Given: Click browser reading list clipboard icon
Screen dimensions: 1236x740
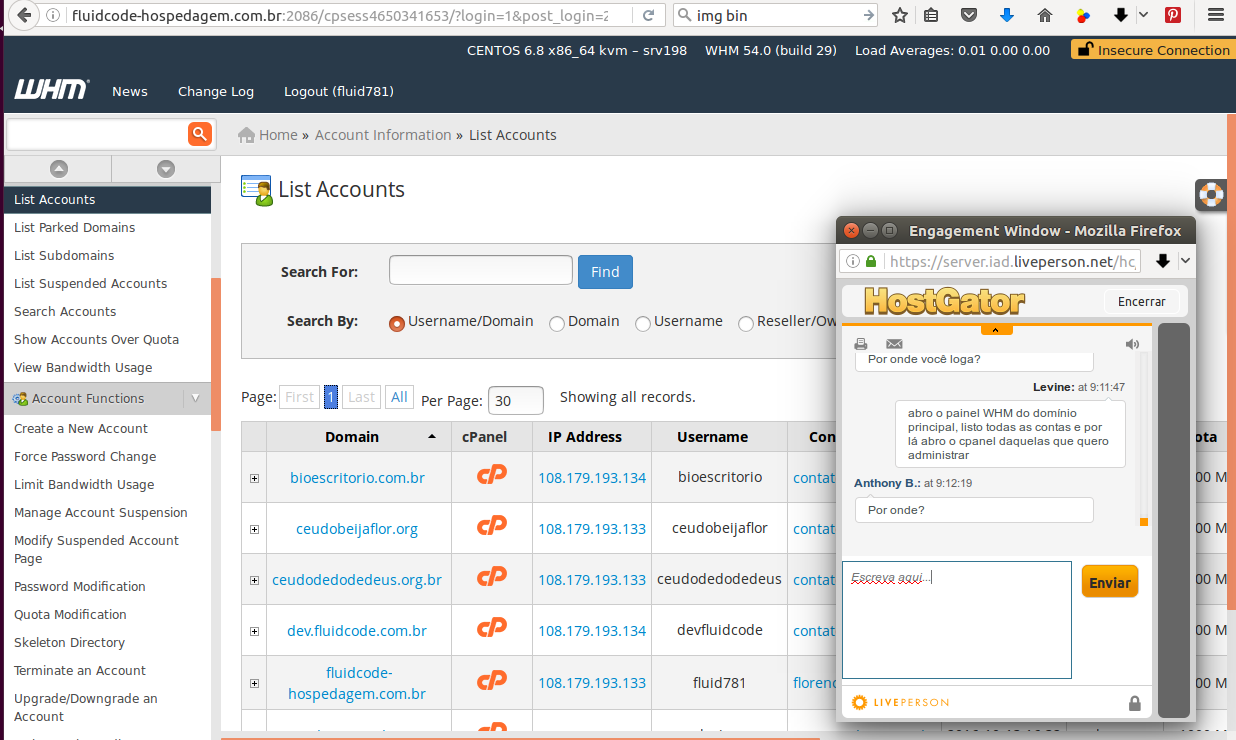Looking at the screenshot, I should (x=931, y=15).
